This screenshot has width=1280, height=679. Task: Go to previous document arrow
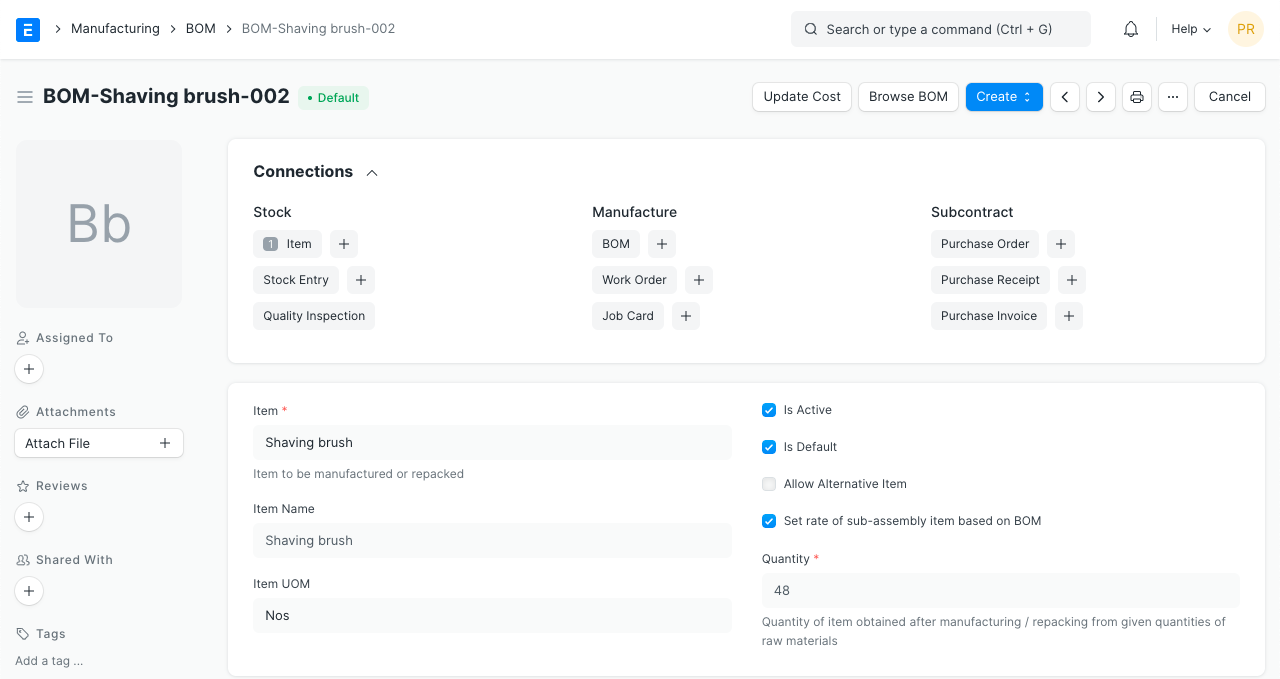[x=1065, y=97]
